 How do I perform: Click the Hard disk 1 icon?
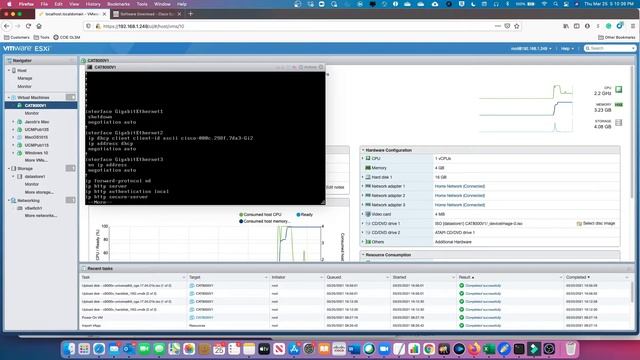coord(368,177)
